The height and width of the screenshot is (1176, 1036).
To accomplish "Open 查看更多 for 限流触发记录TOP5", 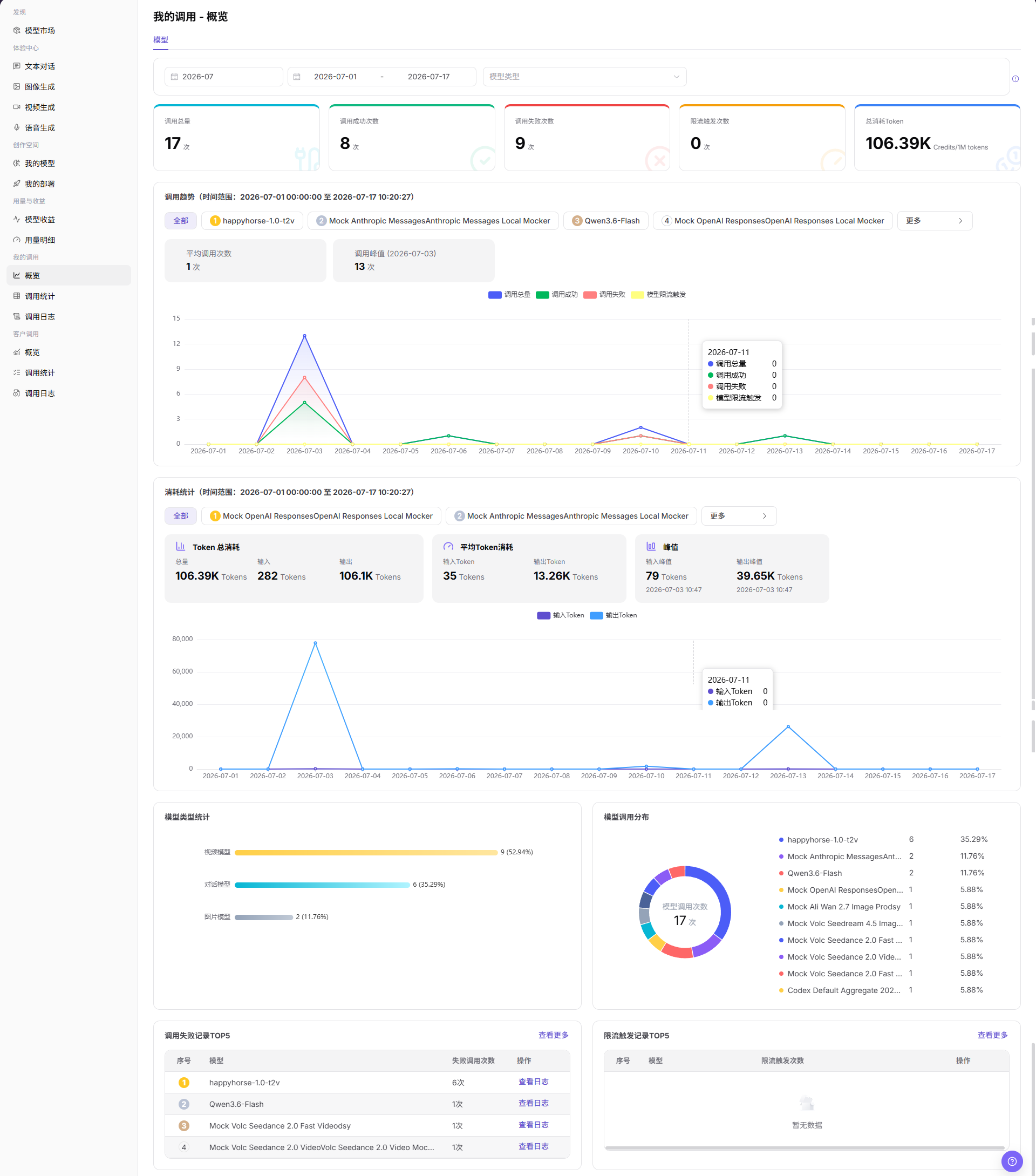I will 993,1035.
